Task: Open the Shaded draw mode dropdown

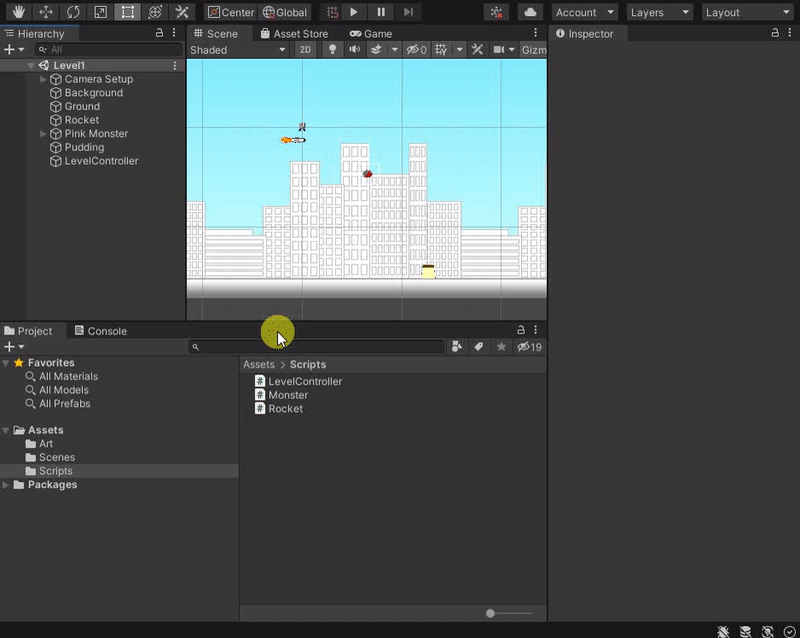Action: pos(238,50)
